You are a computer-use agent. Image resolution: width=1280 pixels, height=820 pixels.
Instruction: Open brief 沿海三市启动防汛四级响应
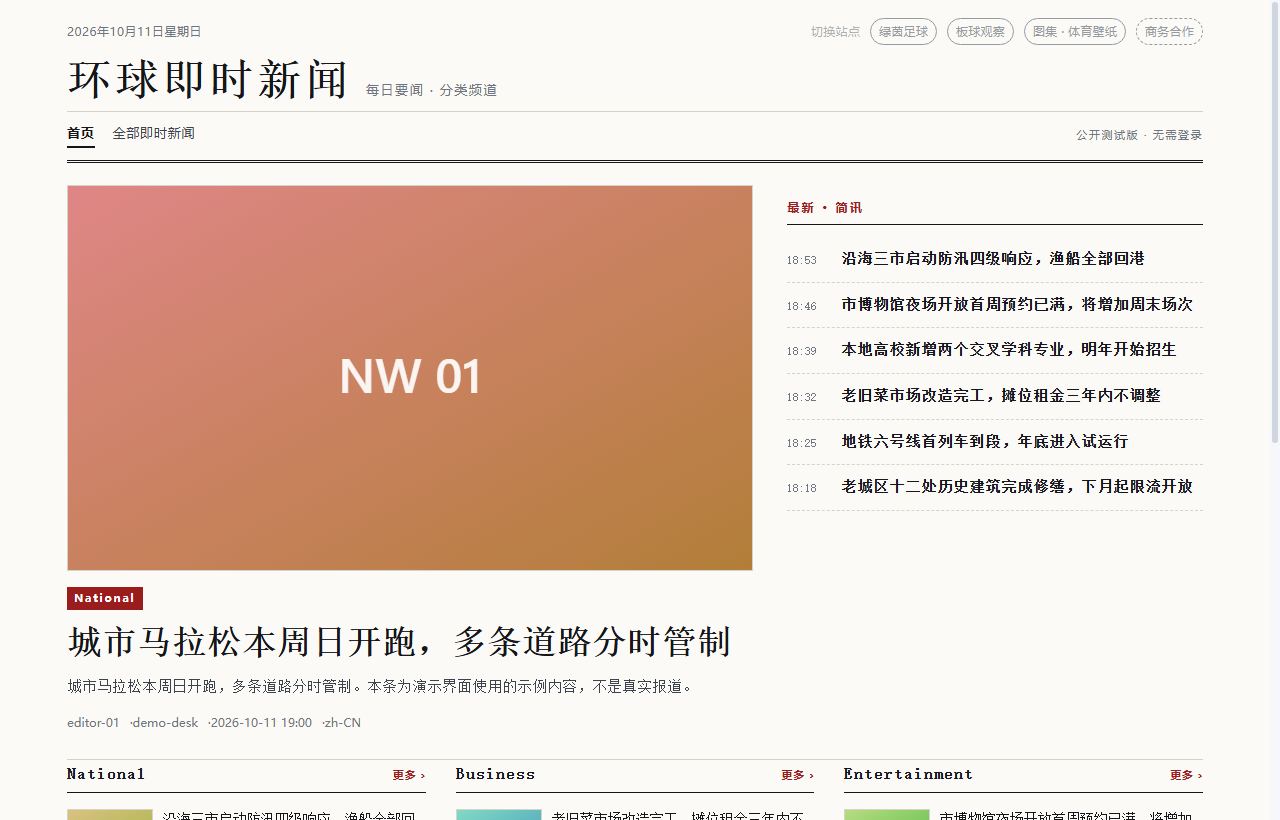point(993,259)
